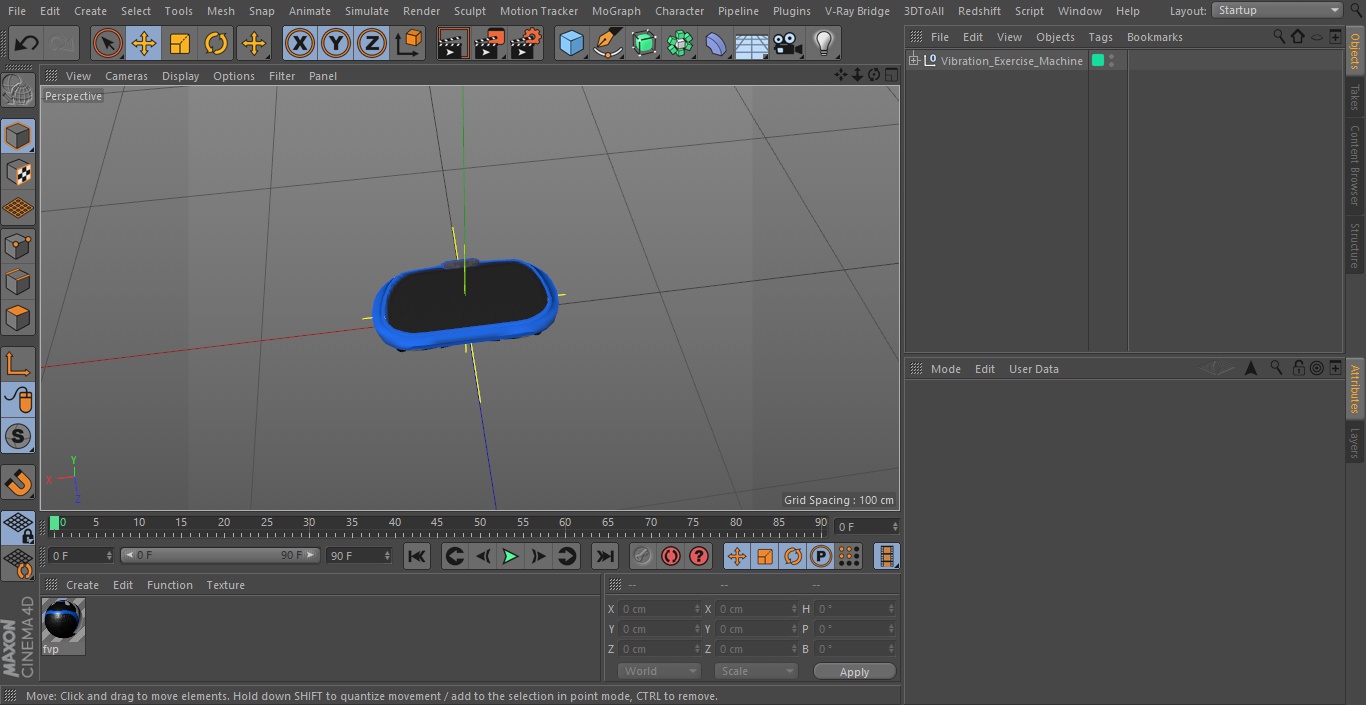Open Edit Render Settings

point(526,43)
